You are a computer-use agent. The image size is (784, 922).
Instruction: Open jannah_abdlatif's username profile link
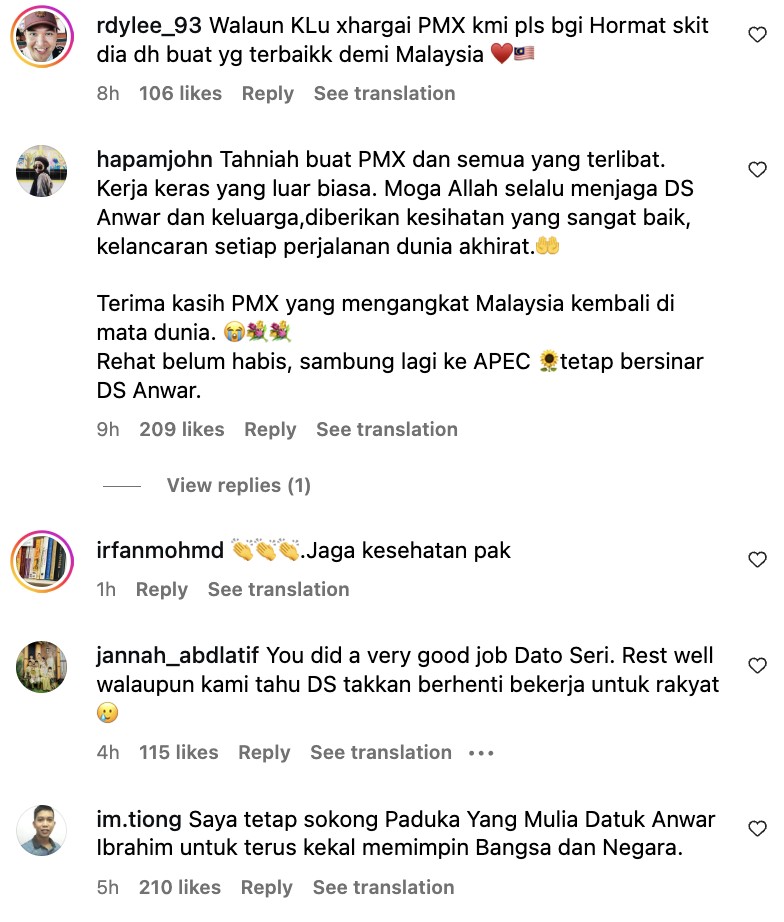178,656
